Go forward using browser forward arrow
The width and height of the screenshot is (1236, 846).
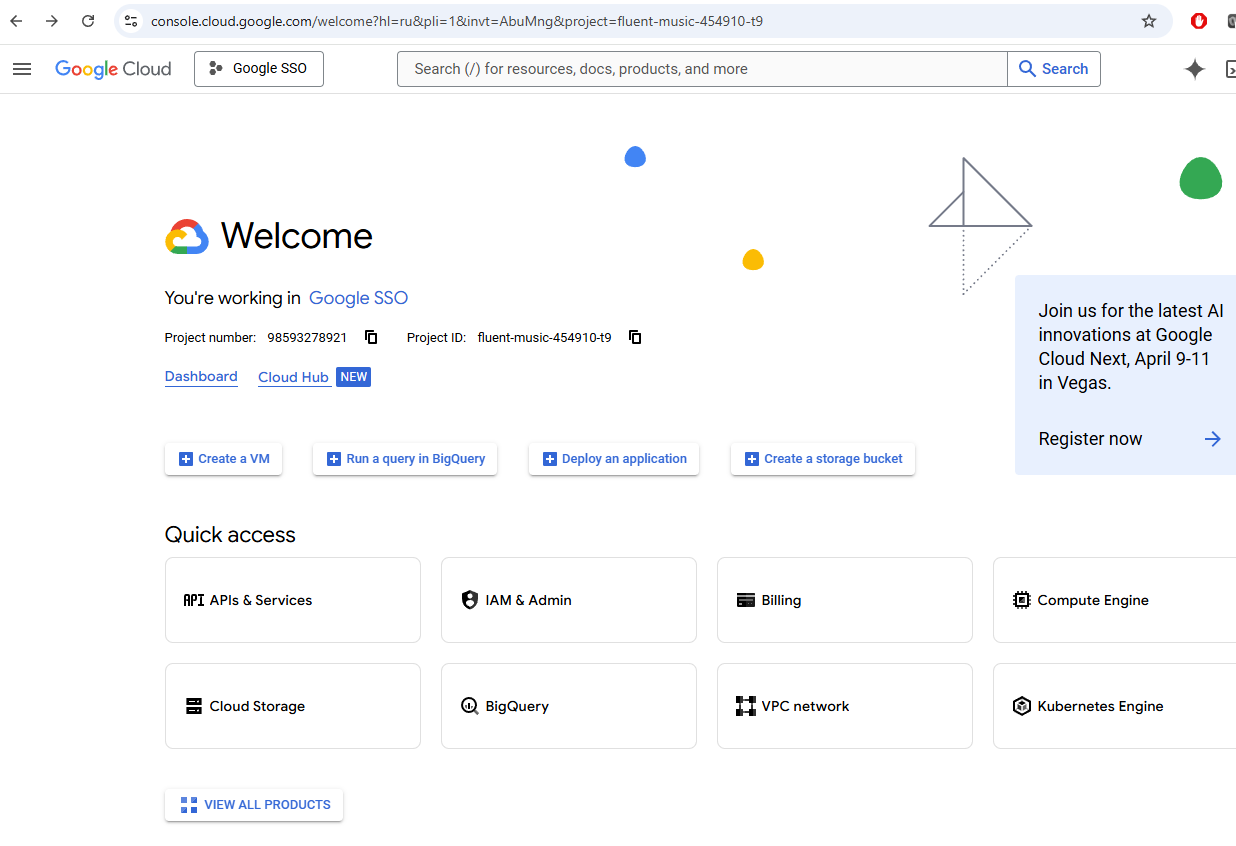[x=52, y=21]
